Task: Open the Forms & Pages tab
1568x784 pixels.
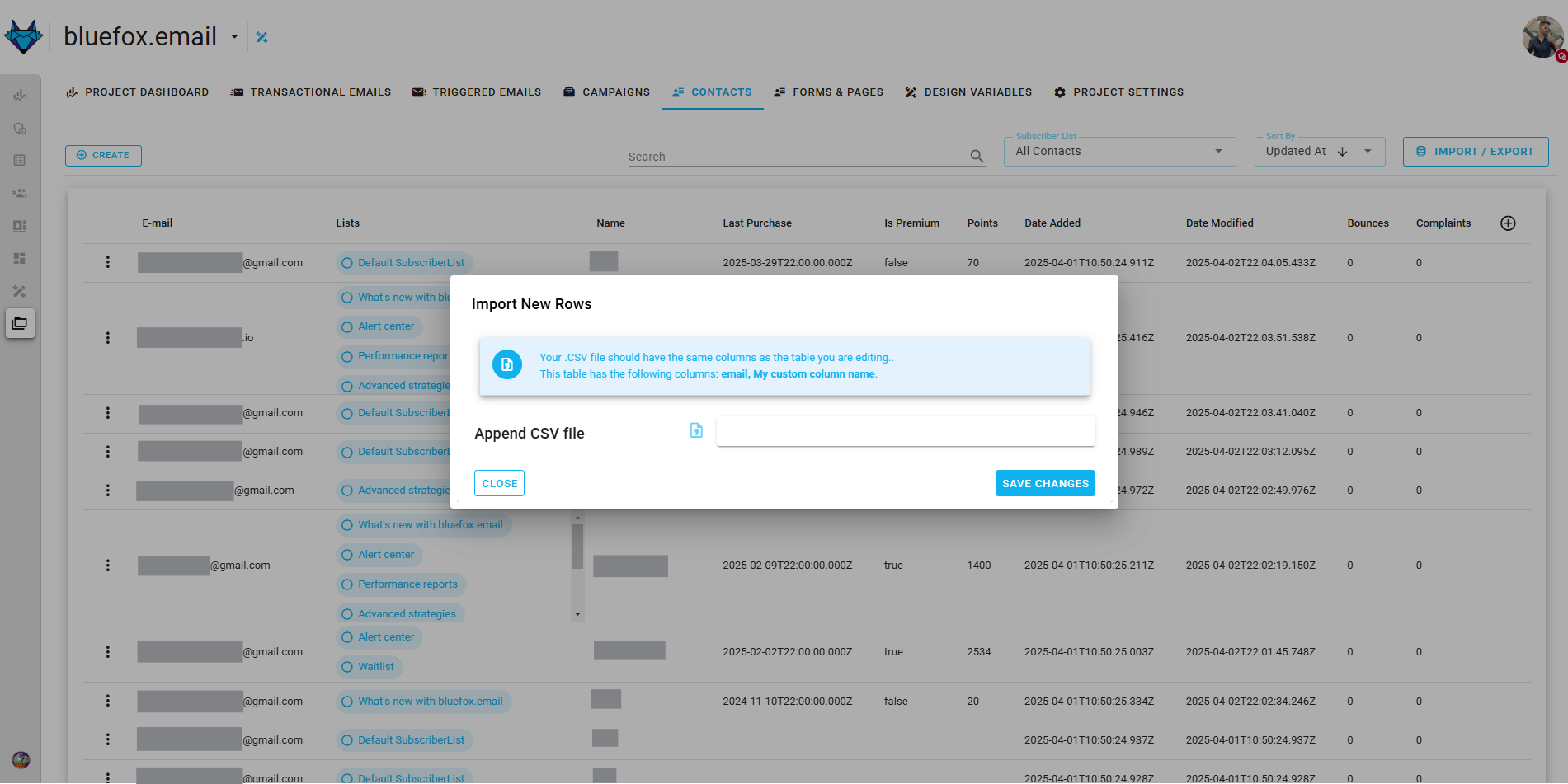Action: 829,92
